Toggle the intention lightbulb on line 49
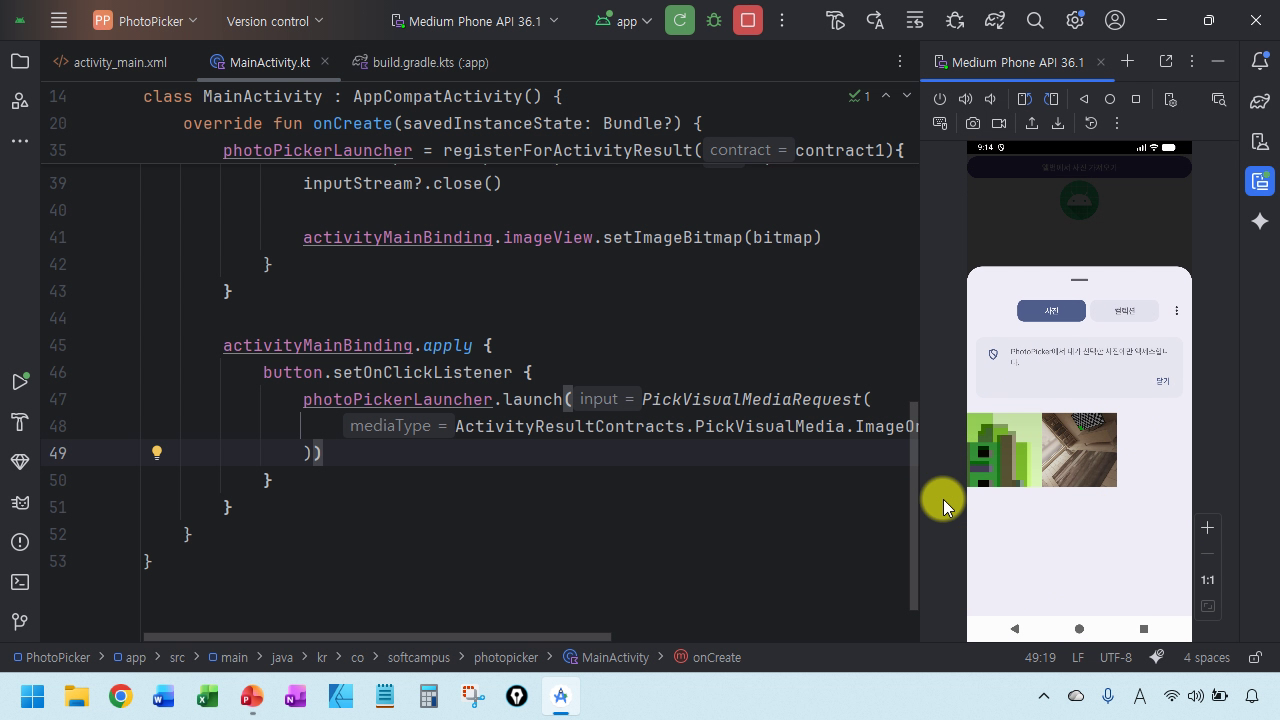 coord(157,453)
